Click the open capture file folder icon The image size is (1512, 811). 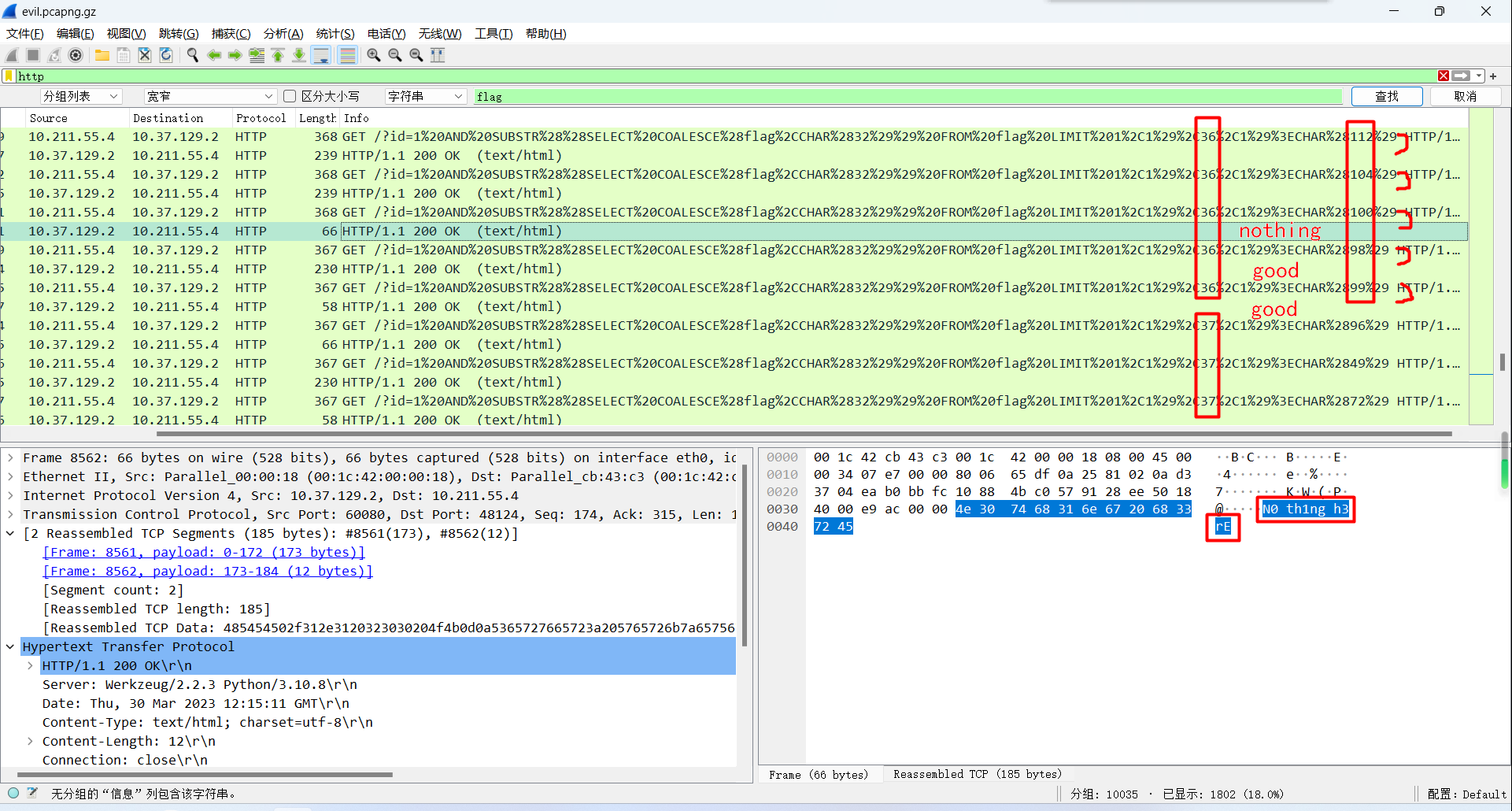click(102, 55)
